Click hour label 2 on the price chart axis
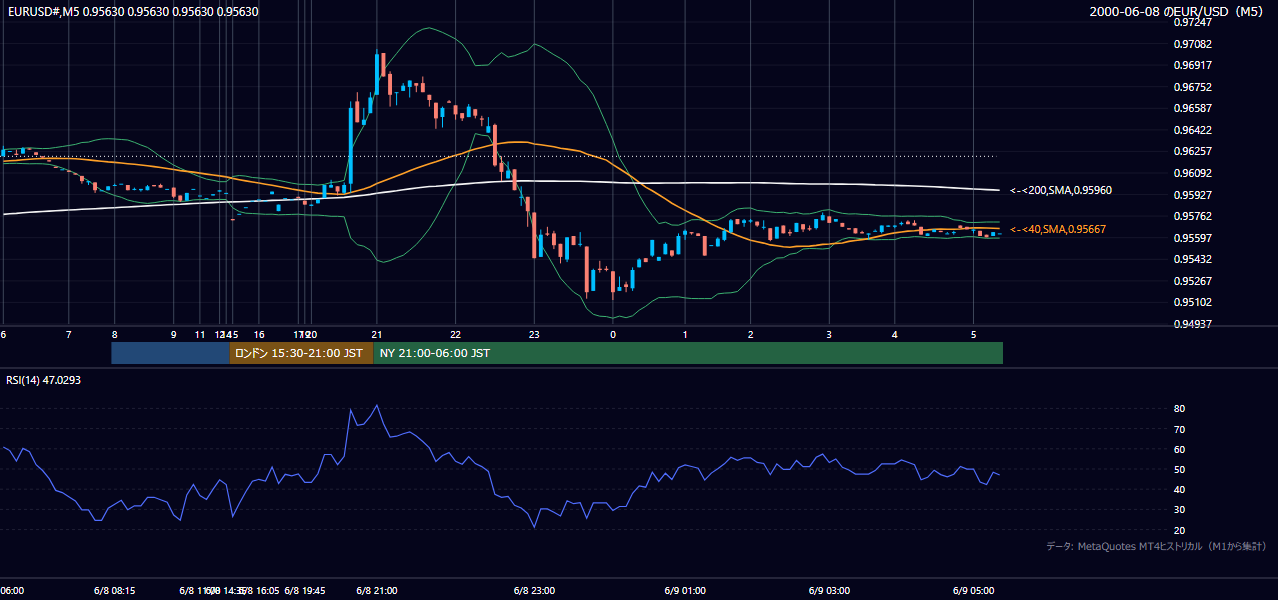This screenshot has width=1278, height=600. (x=750, y=334)
